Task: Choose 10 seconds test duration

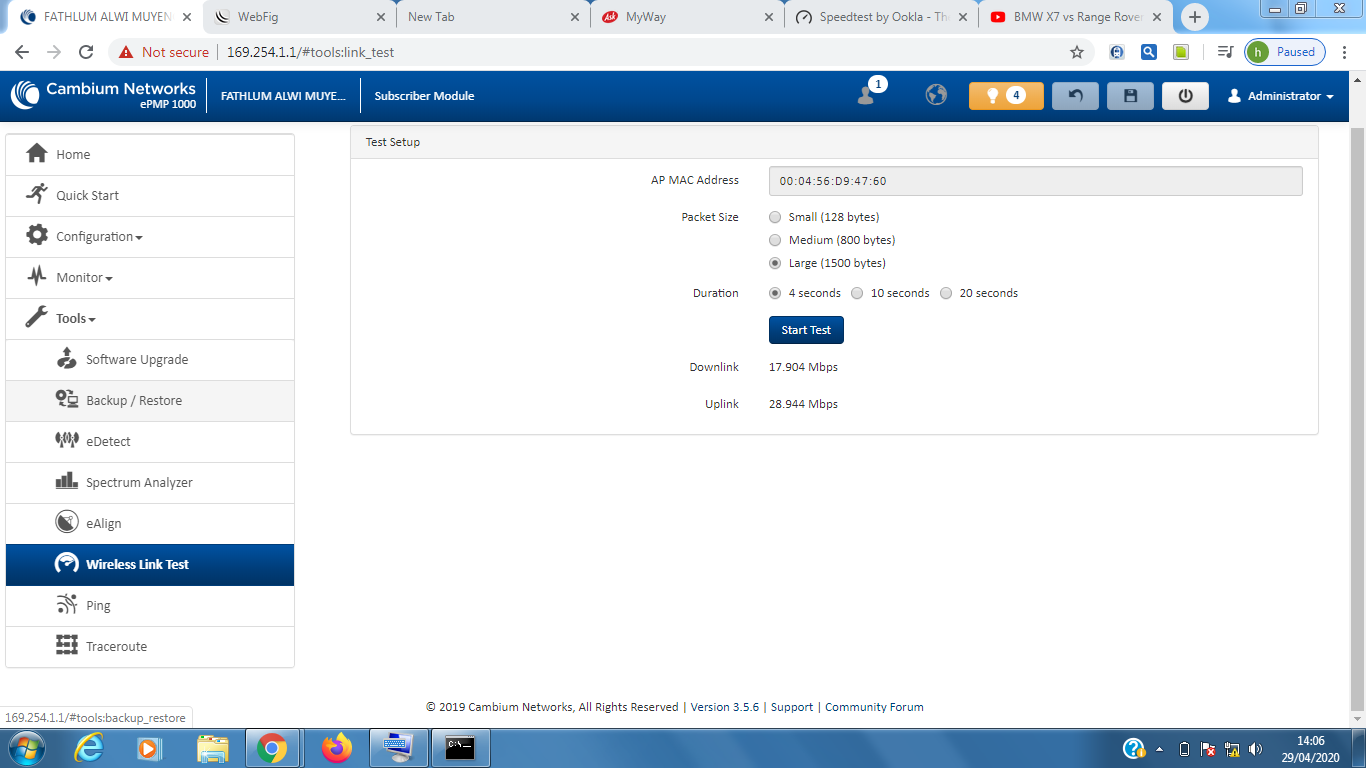Action: click(x=857, y=293)
